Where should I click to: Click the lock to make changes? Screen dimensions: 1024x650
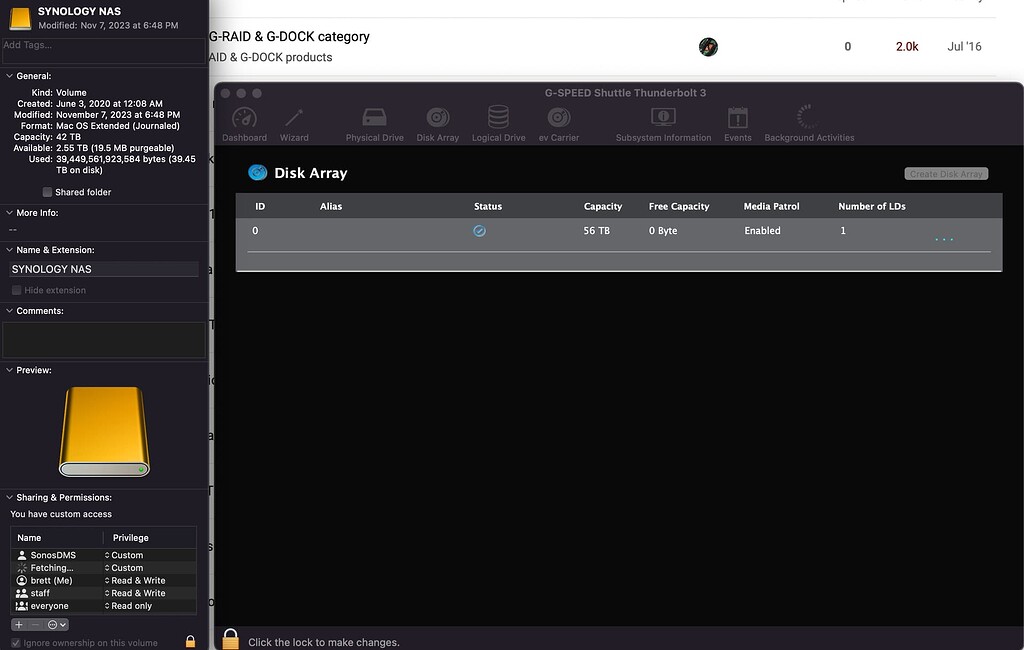pos(230,637)
